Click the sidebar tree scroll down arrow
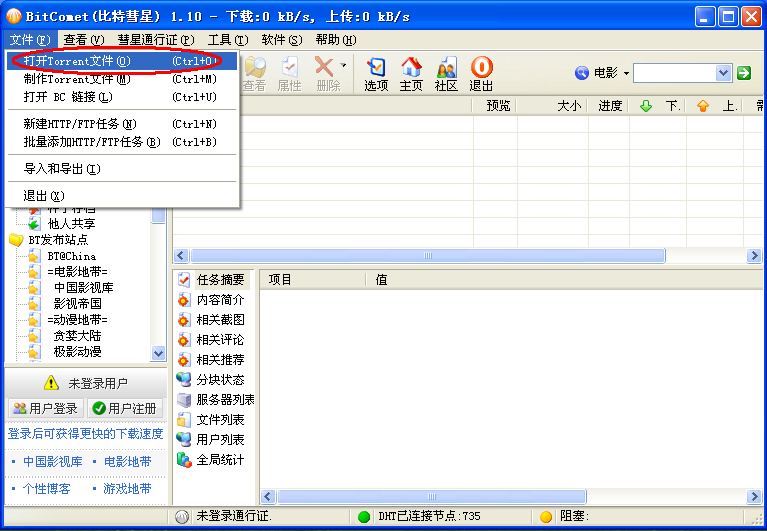Screen dimensions: 767x531 [158, 353]
